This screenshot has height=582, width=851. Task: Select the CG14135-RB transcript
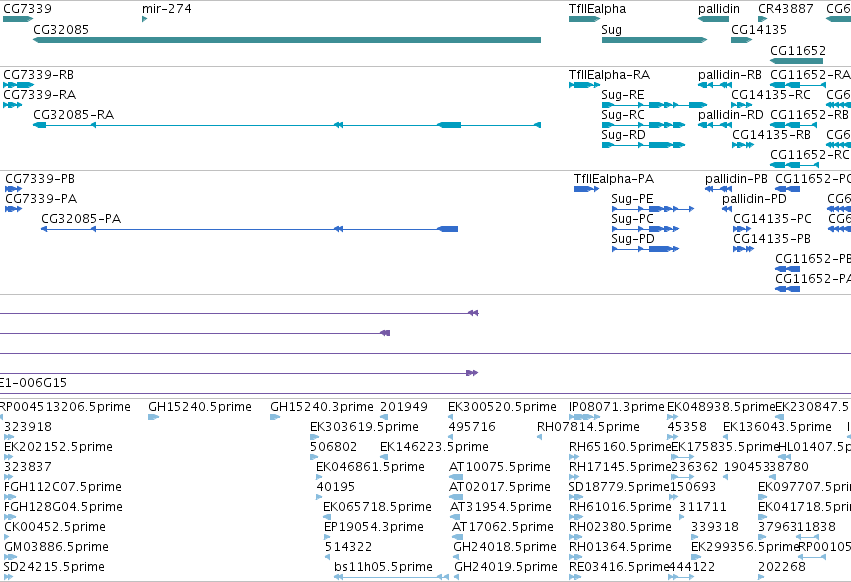(x=742, y=145)
